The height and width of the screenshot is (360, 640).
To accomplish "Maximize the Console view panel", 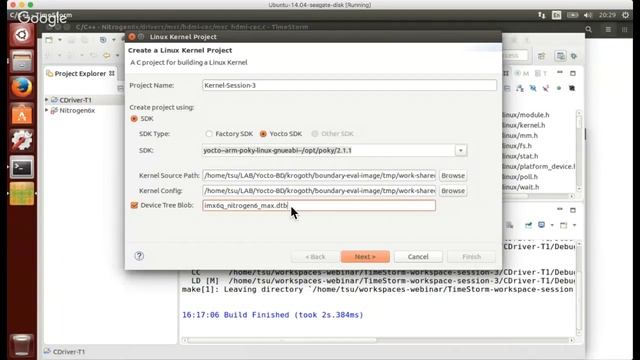I will pos(573,210).
